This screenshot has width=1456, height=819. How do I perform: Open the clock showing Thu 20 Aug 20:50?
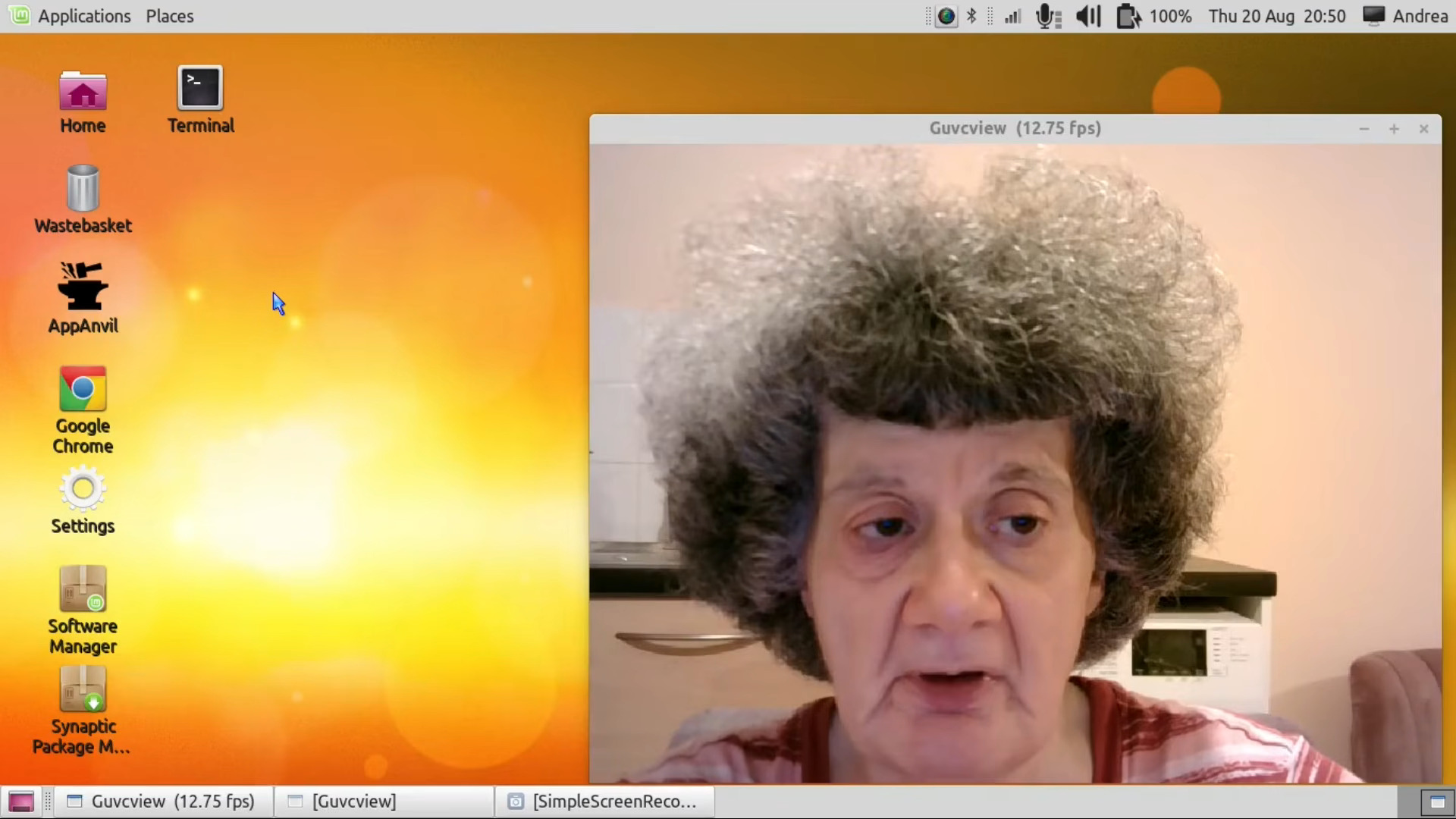1277,16
